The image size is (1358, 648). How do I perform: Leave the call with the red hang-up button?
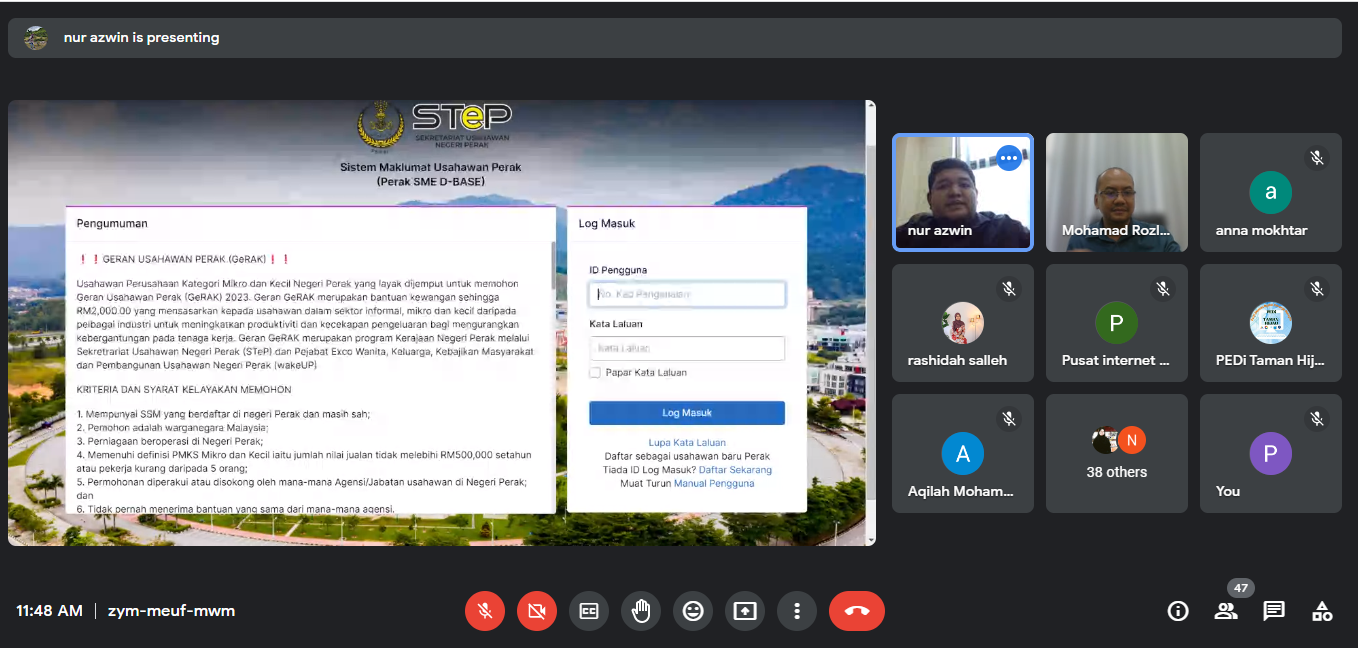tap(857, 611)
